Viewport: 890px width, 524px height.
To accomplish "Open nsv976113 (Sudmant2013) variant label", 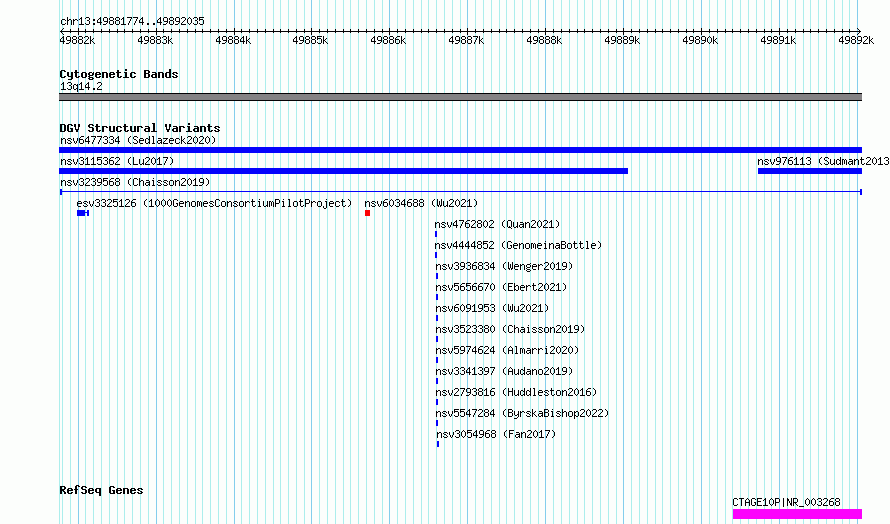I will 823,161.
